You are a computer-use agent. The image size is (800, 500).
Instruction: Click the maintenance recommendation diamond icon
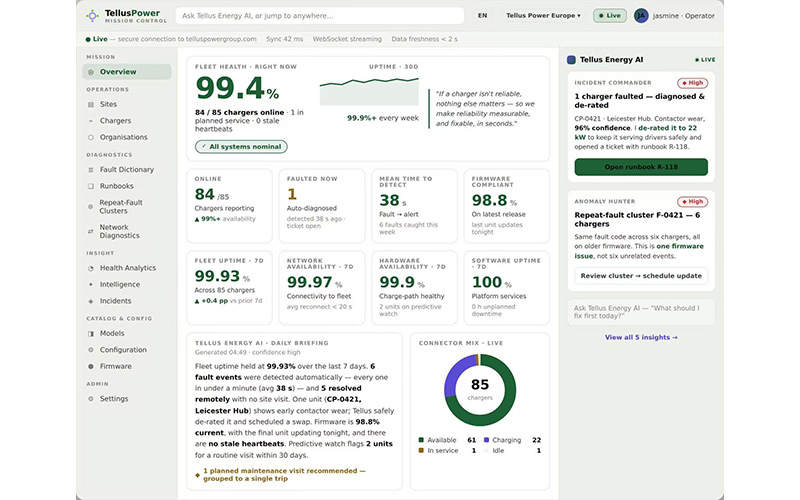197,475
